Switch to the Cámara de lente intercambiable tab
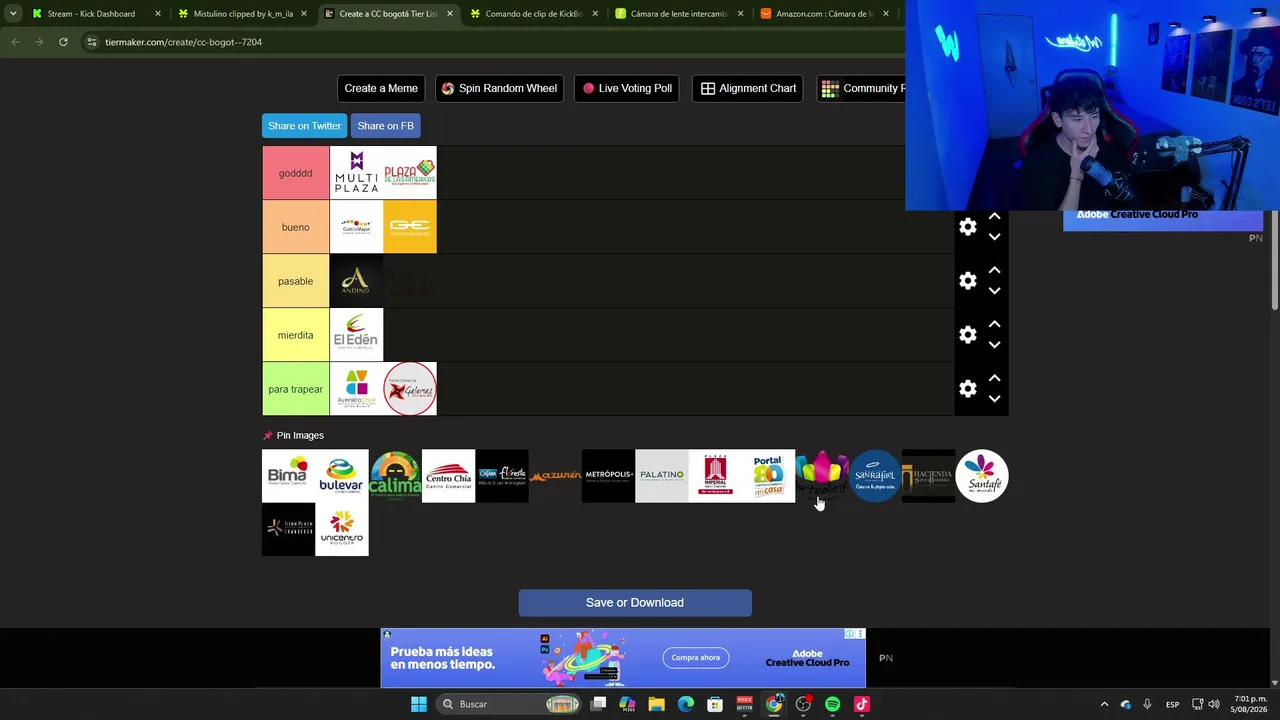This screenshot has width=1280, height=720. 680,14
